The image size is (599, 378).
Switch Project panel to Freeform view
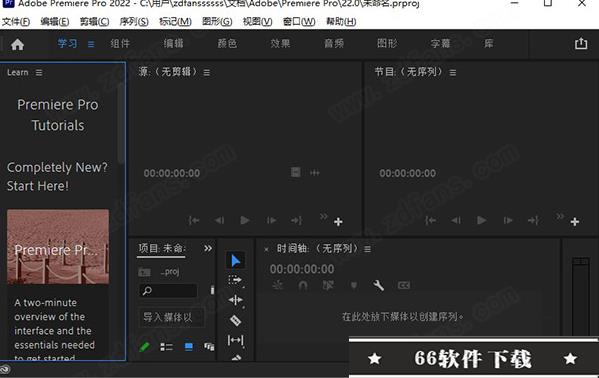[209, 347]
